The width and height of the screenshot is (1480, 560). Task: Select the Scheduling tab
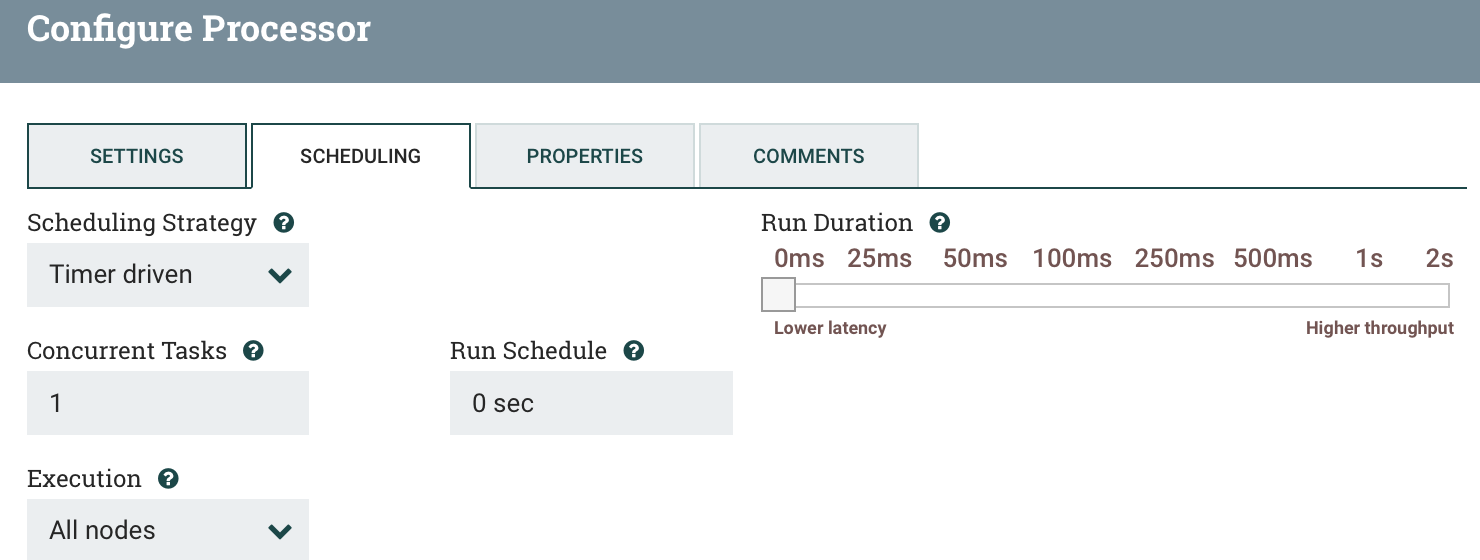(361, 156)
